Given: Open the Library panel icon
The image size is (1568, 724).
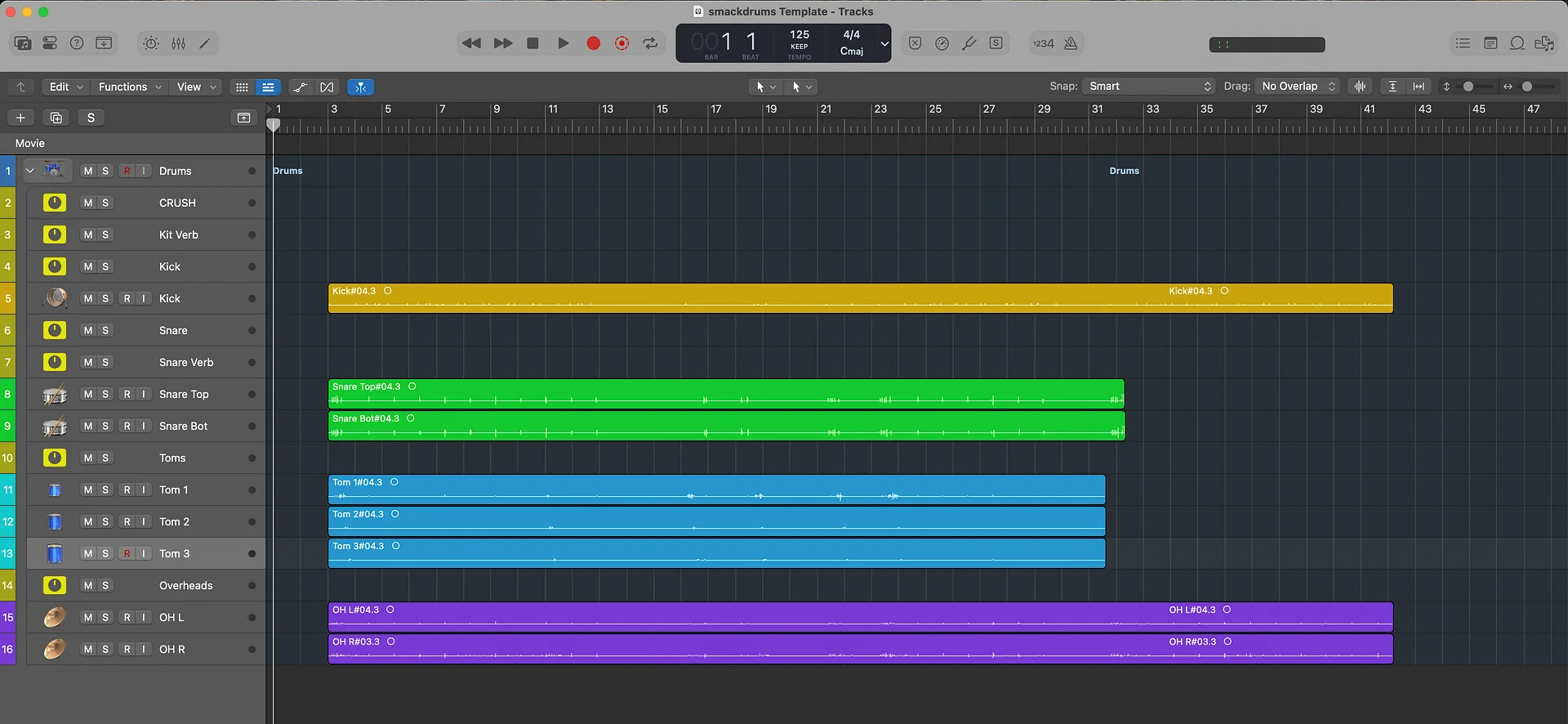Looking at the screenshot, I should [23, 43].
